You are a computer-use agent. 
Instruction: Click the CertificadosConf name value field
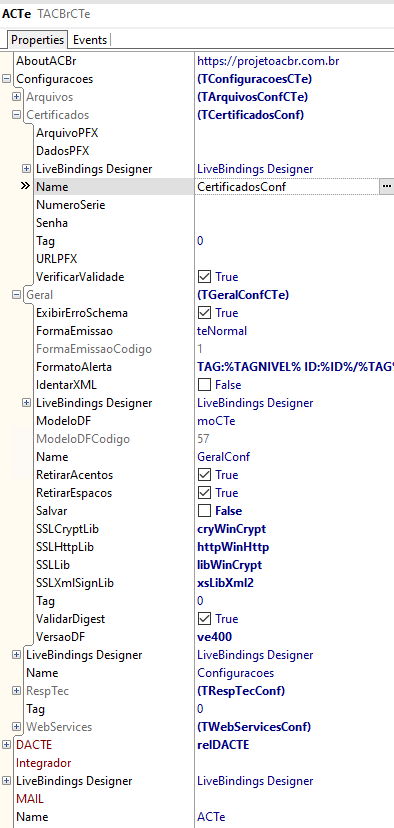(287, 186)
